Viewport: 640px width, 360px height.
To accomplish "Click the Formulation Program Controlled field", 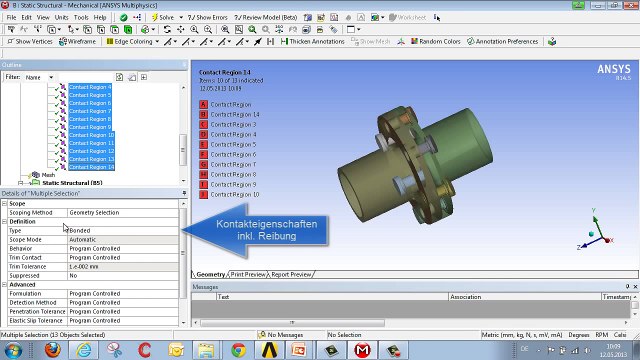I will [123, 293].
